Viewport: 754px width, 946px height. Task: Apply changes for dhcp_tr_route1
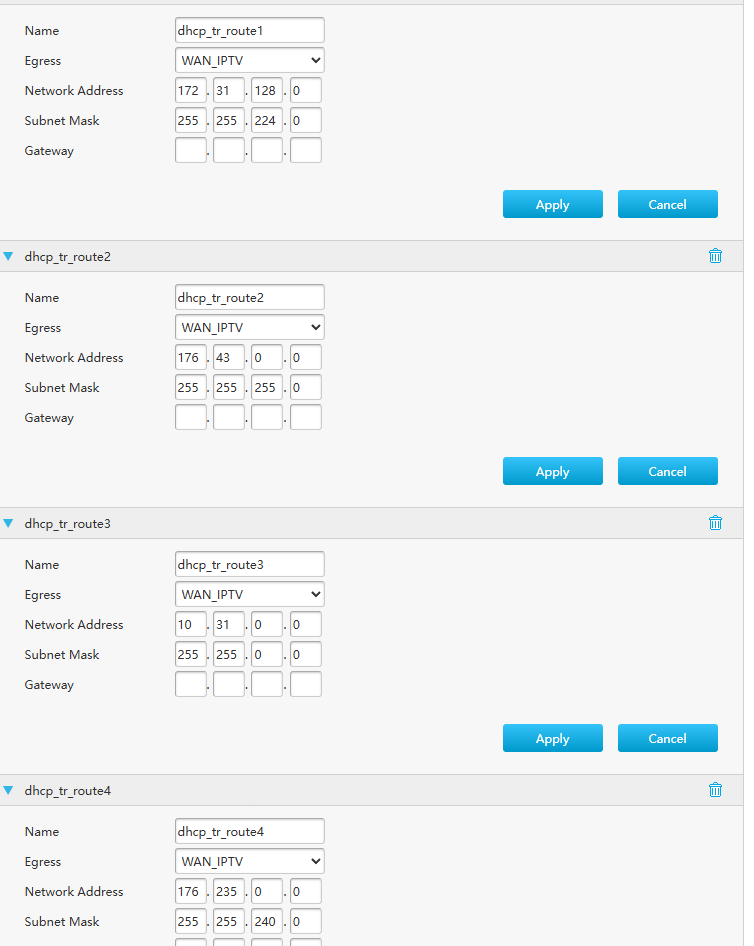[x=553, y=204]
